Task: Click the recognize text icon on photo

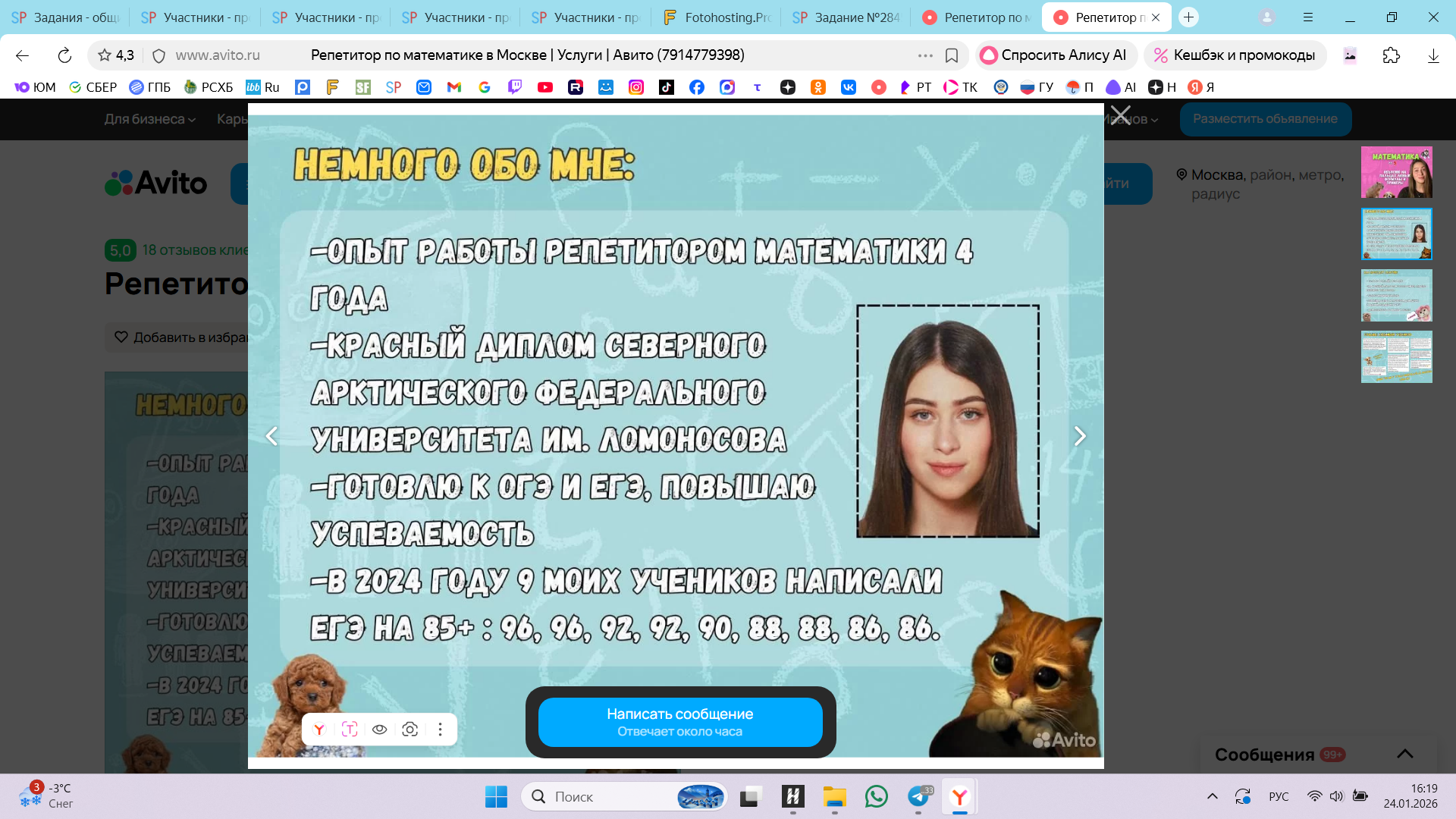Action: click(x=350, y=730)
